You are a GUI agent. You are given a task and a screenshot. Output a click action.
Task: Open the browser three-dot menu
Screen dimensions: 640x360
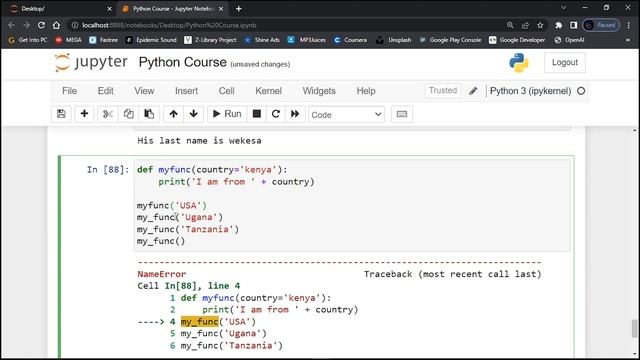pos(629,25)
